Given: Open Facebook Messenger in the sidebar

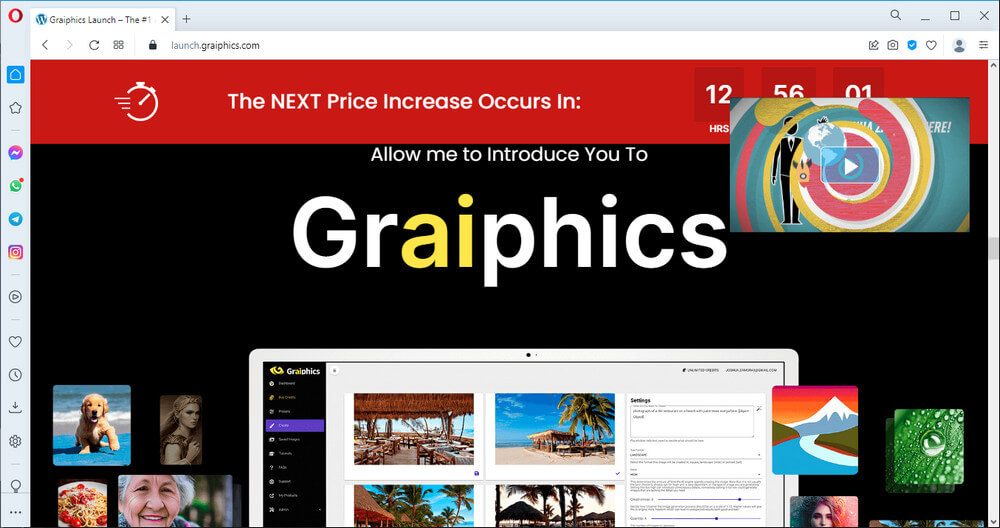Looking at the screenshot, I should (x=15, y=152).
